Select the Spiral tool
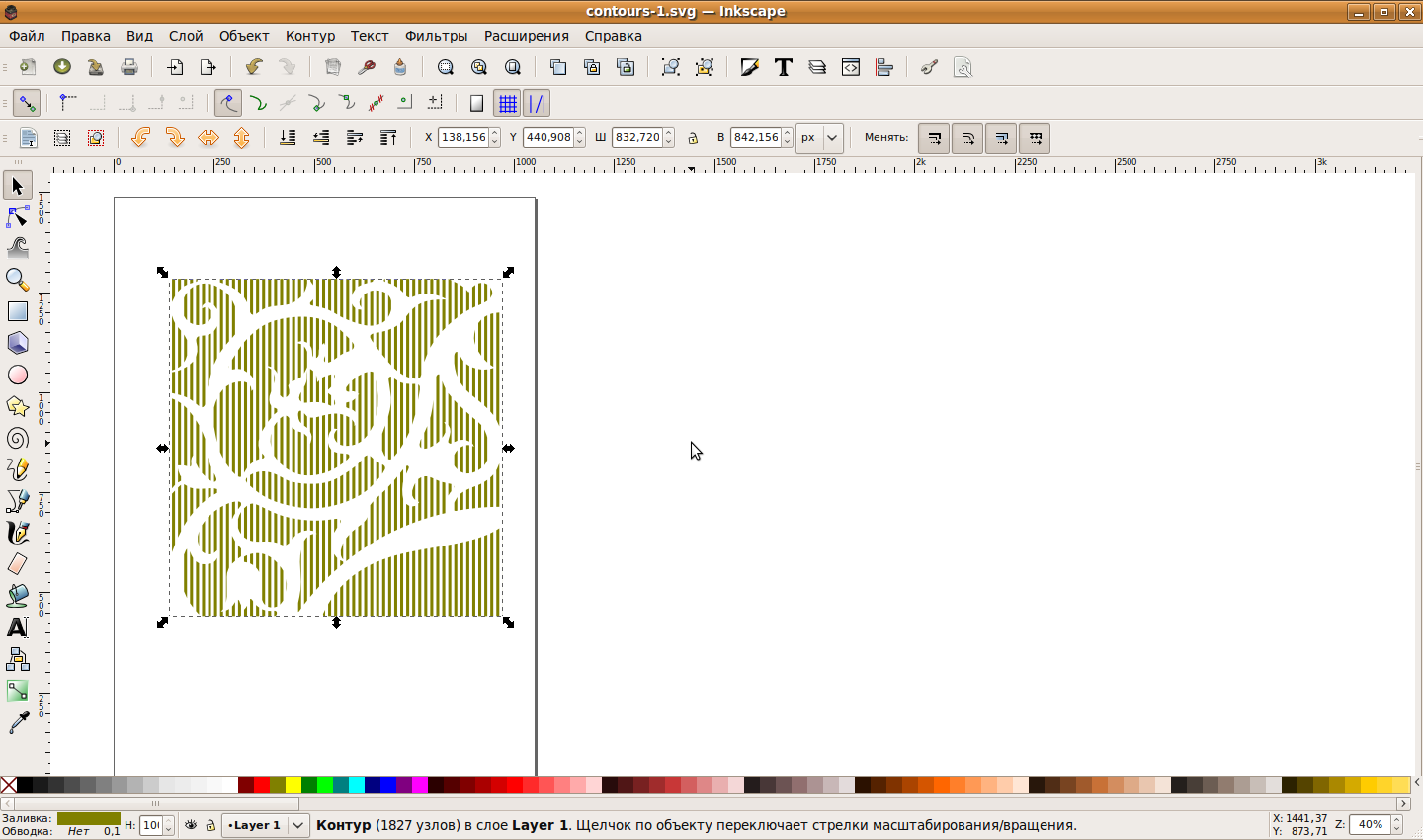Viewport: 1423px width, 840px height. [x=18, y=438]
